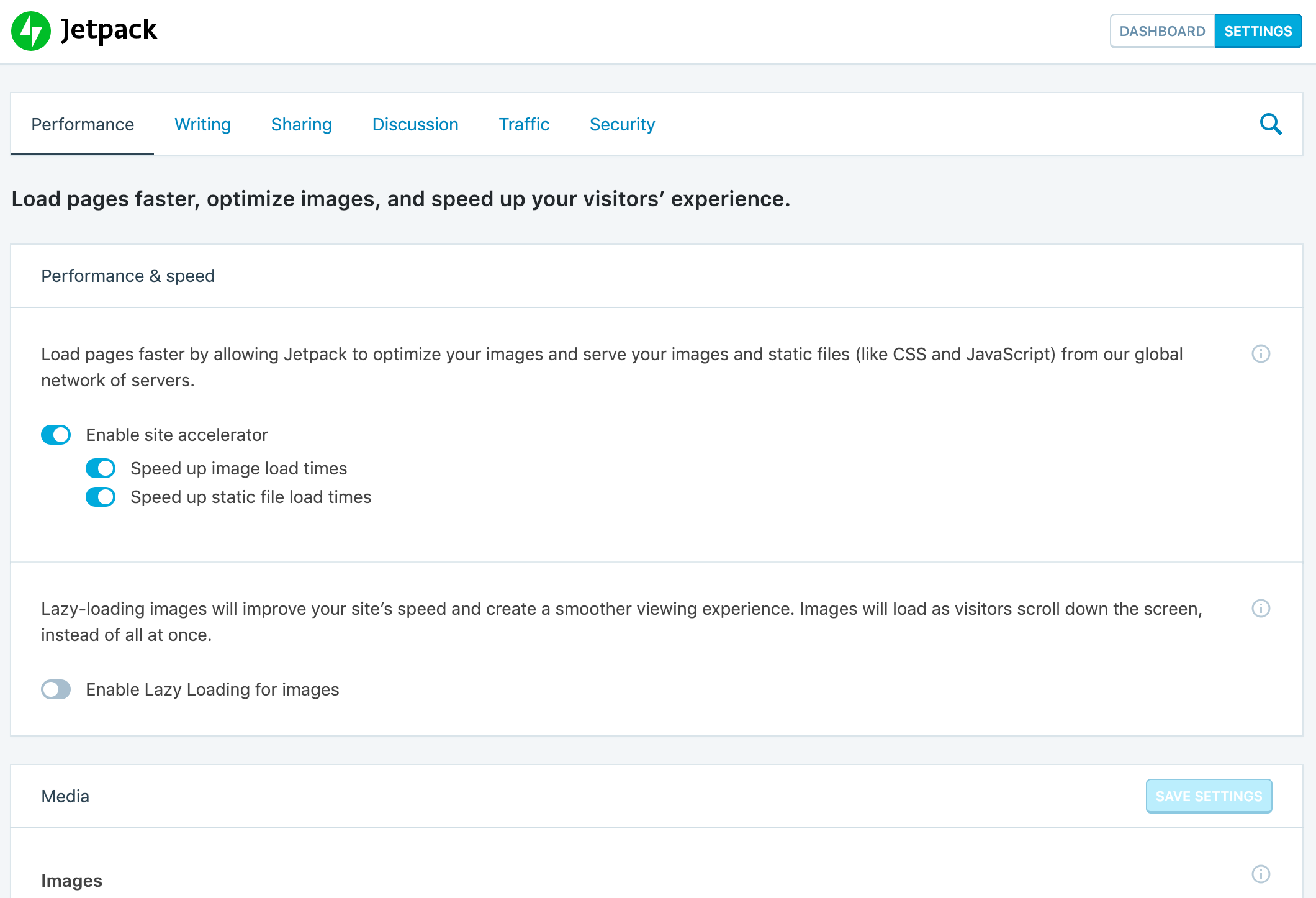Open the Sharing tab
Screen dimensions: 1316x898
(301, 124)
